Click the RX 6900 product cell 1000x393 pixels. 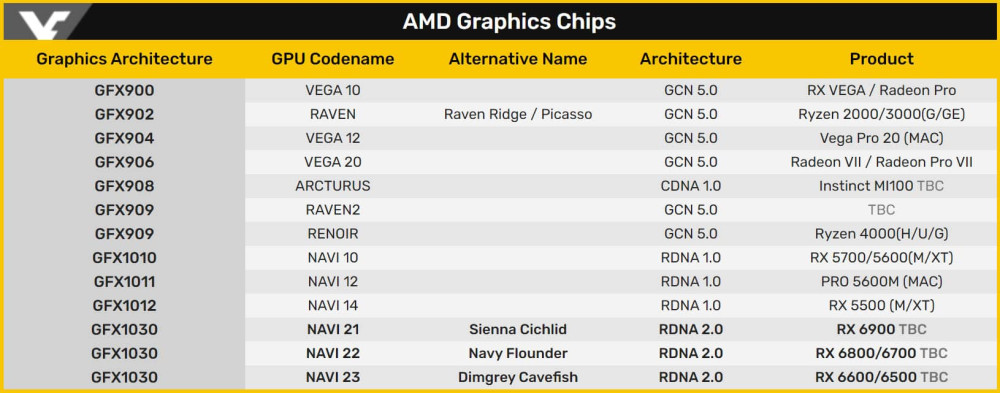[x=881, y=330]
